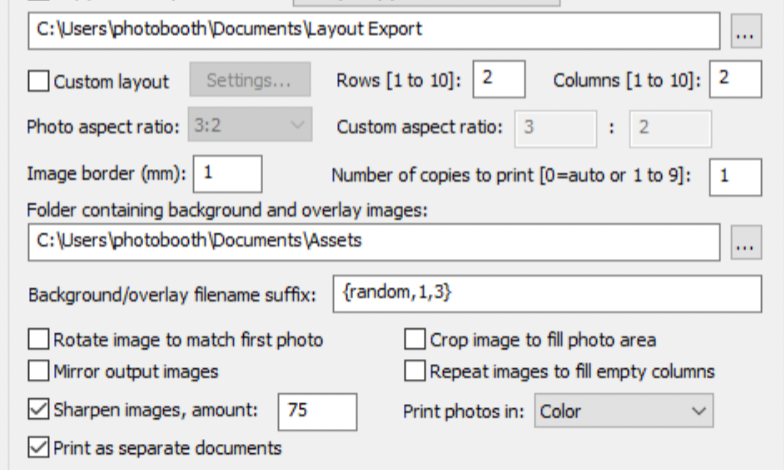Click the sharpen amount field showing 75

click(317, 410)
